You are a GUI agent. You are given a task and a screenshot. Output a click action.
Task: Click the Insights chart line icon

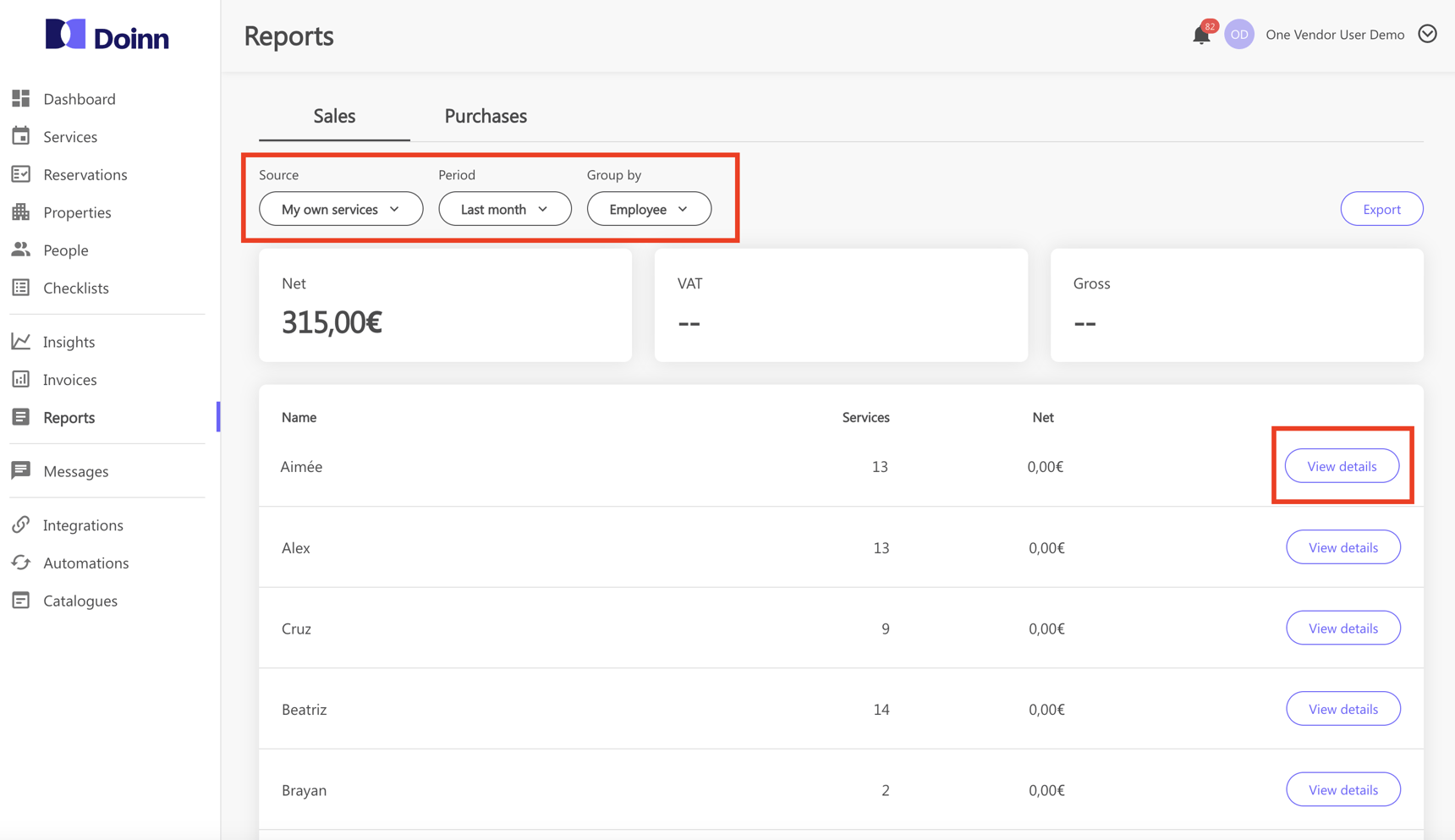(21, 342)
